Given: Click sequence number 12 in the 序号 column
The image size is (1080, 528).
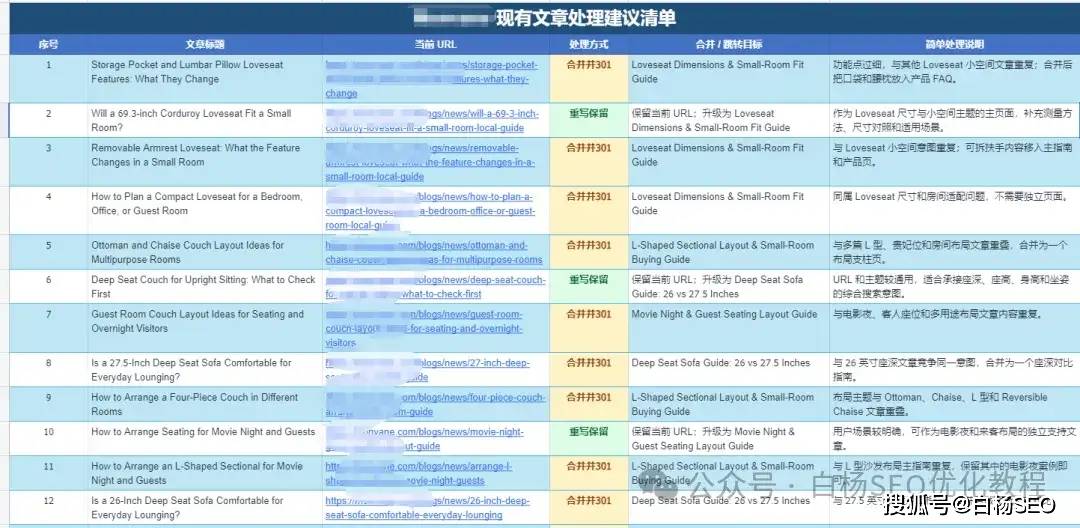Looking at the screenshot, I should pyautogui.click(x=48, y=500).
